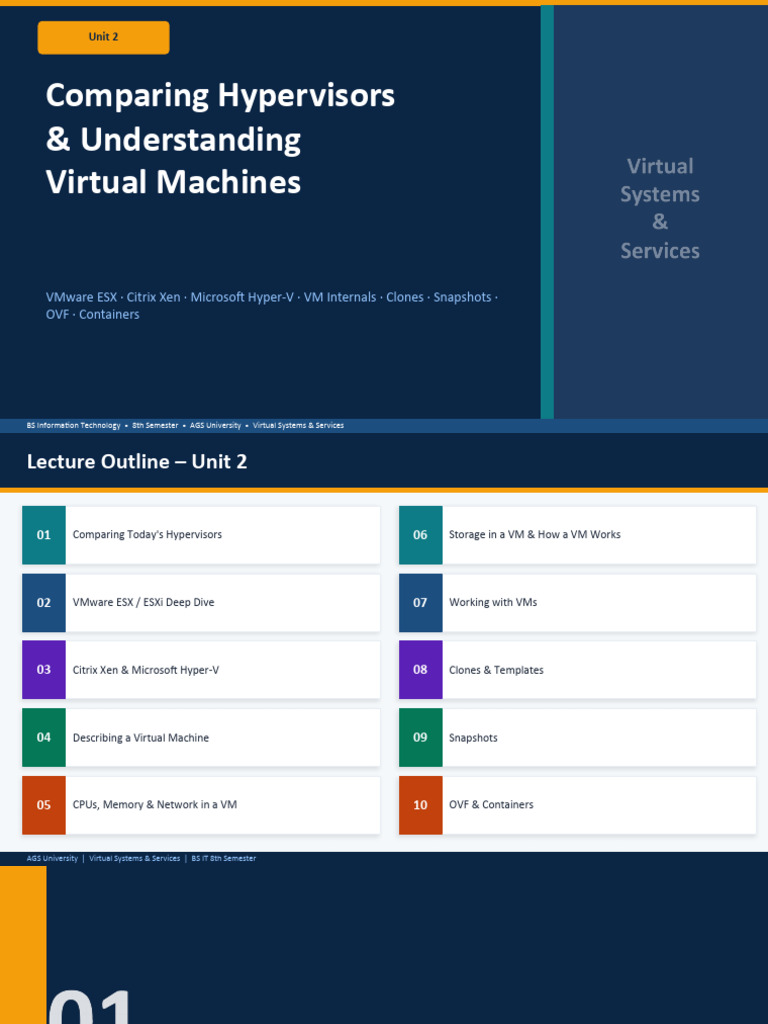768x1024 pixels.
Task: Click the AGS University footer line on outline slide
Action: pyautogui.click(x=141, y=858)
